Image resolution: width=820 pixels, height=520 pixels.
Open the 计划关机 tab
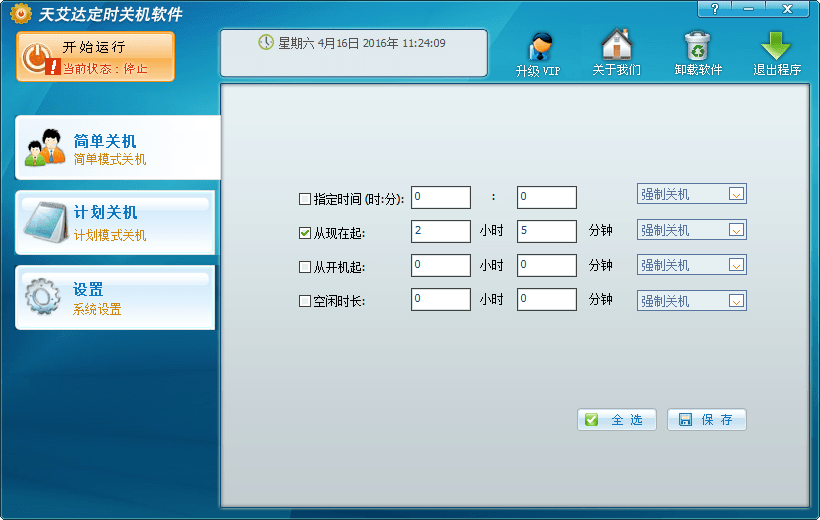[117, 223]
